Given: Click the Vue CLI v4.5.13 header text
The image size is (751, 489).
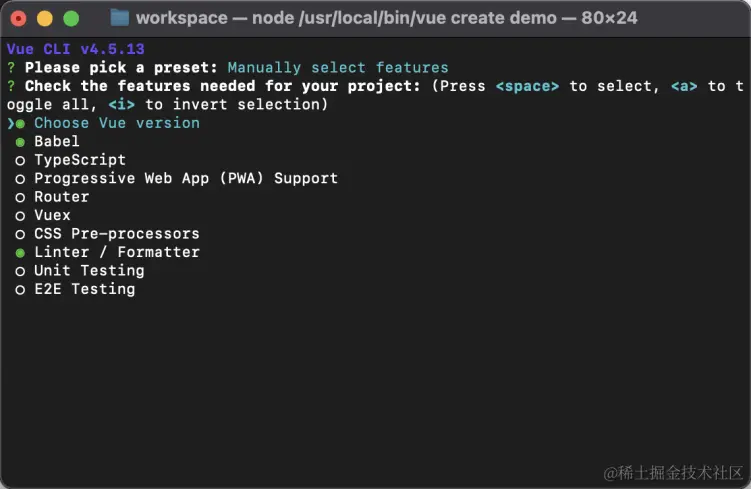Looking at the screenshot, I should [75, 49].
